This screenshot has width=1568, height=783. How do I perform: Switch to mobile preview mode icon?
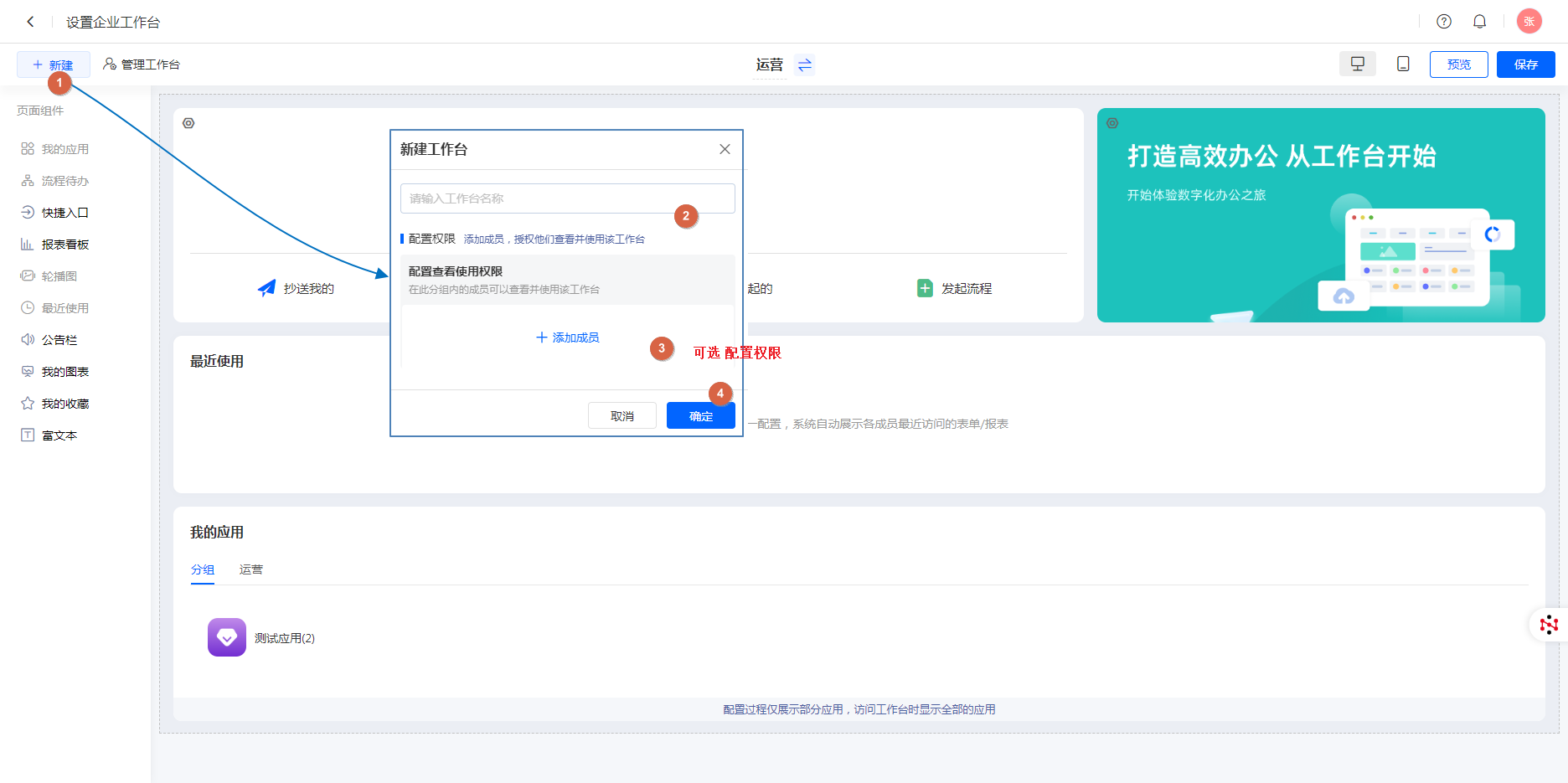(x=1403, y=64)
